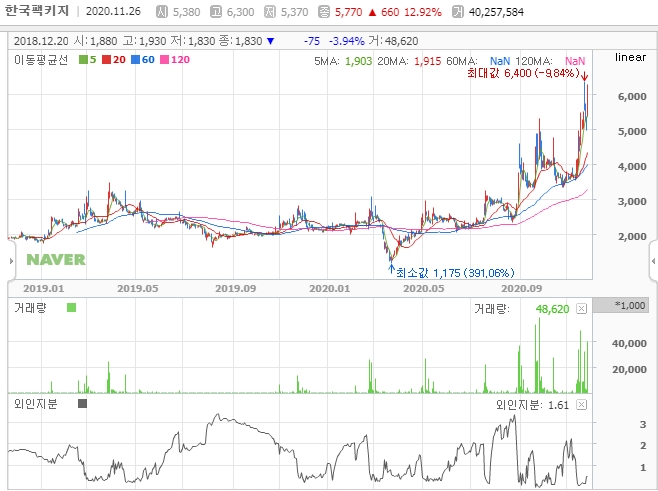Toggle the 60-day moving average swatch

135,60
